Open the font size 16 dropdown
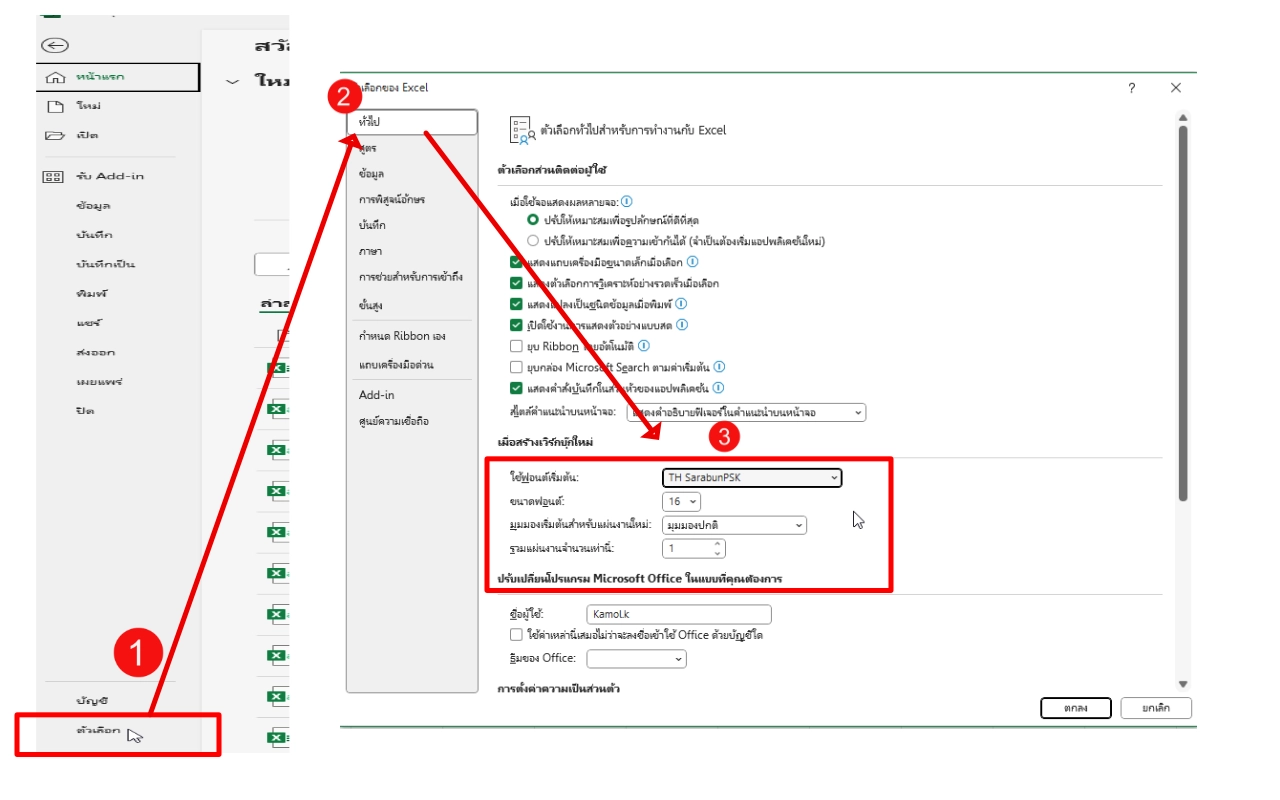This screenshot has width=1280, height=800. (681, 501)
